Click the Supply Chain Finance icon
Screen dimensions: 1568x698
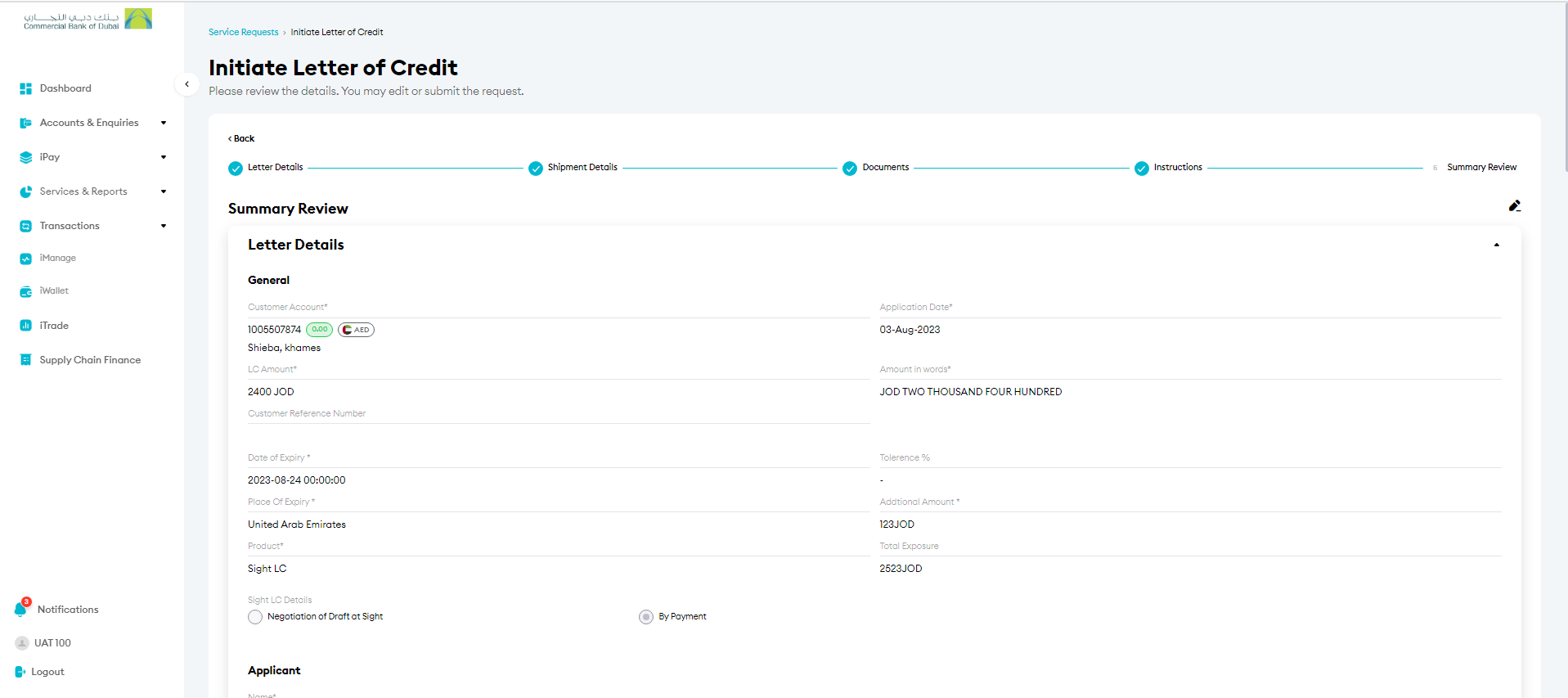click(25, 360)
